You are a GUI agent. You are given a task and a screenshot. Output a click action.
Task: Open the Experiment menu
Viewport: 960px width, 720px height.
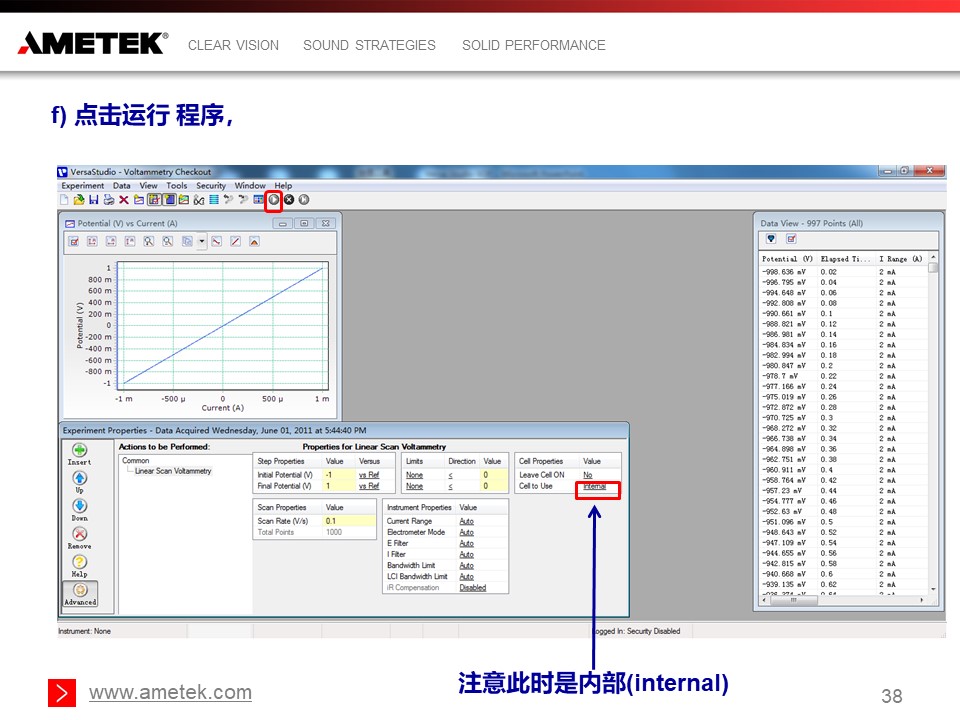[x=82, y=186]
